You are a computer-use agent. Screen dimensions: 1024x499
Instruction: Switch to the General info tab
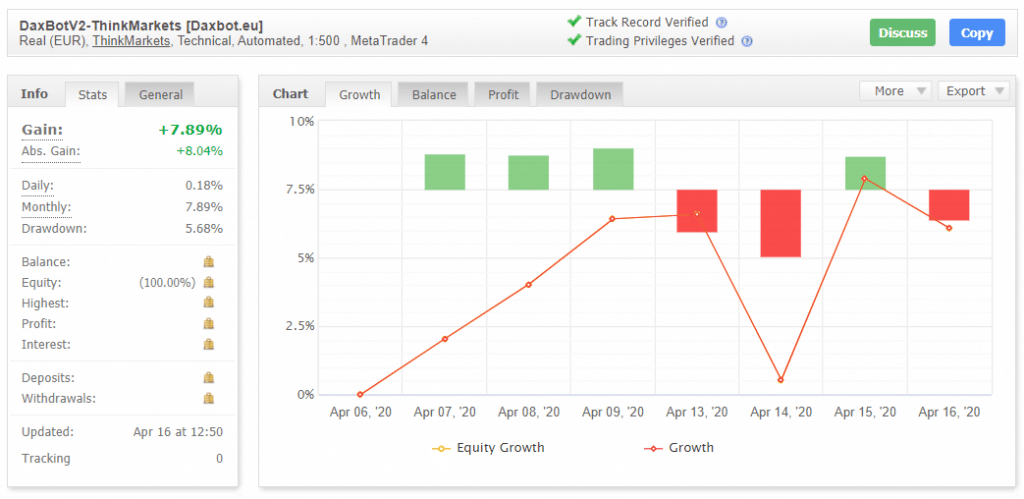[x=160, y=95]
